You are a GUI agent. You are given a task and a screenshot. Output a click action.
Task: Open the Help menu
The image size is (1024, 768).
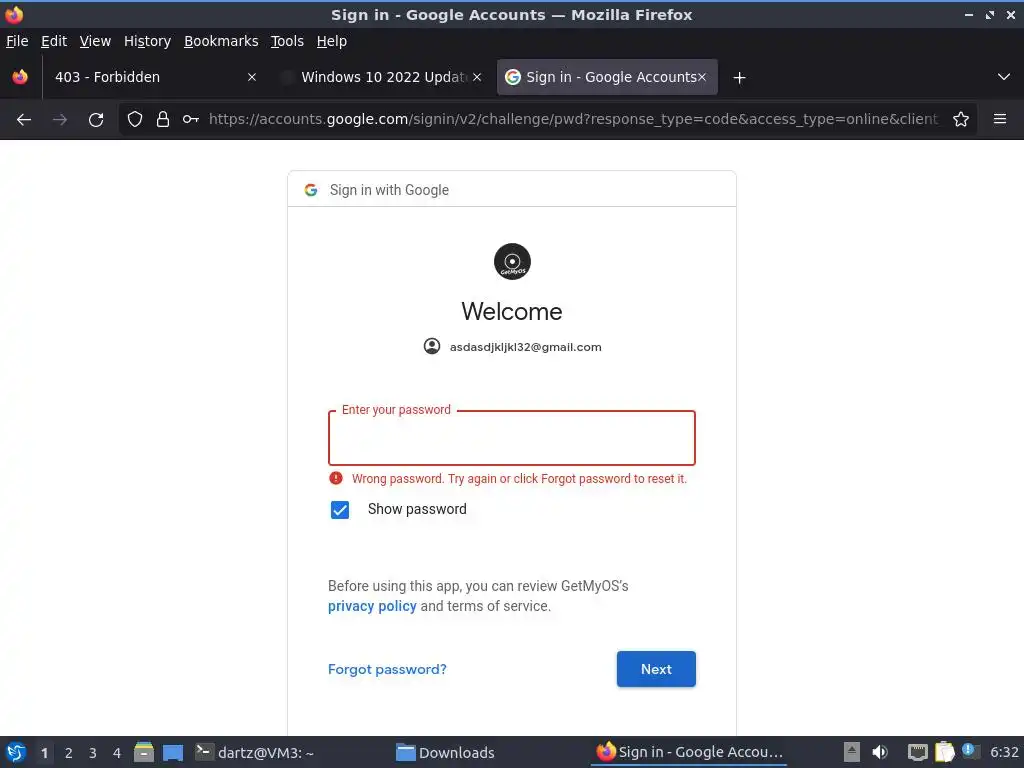pos(332,41)
